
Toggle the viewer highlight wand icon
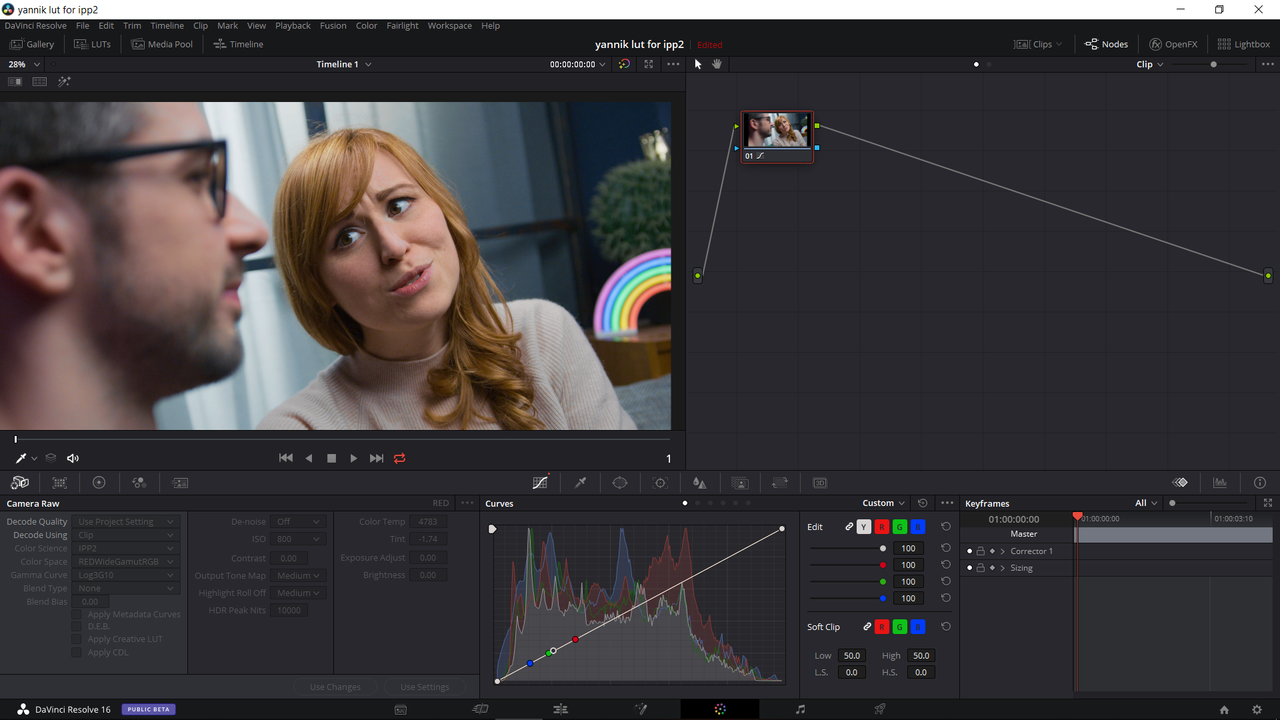[x=65, y=82]
